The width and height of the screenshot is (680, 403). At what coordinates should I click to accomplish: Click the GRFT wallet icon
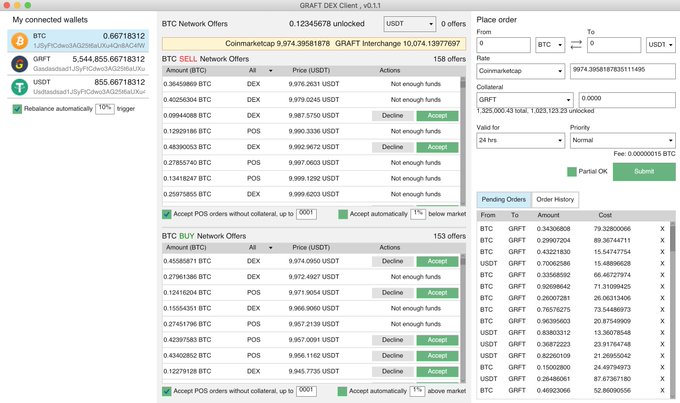click(x=20, y=64)
